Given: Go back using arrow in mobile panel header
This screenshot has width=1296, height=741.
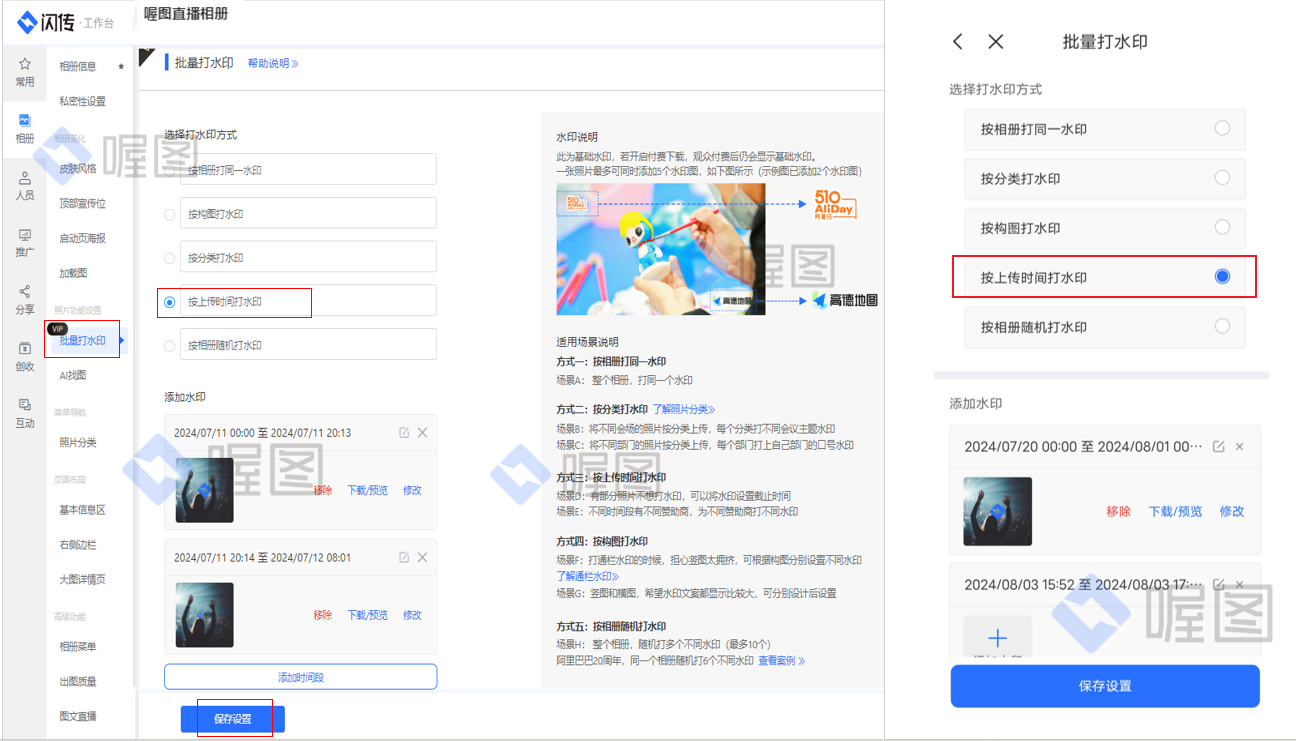Looking at the screenshot, I should pos(958,42).
